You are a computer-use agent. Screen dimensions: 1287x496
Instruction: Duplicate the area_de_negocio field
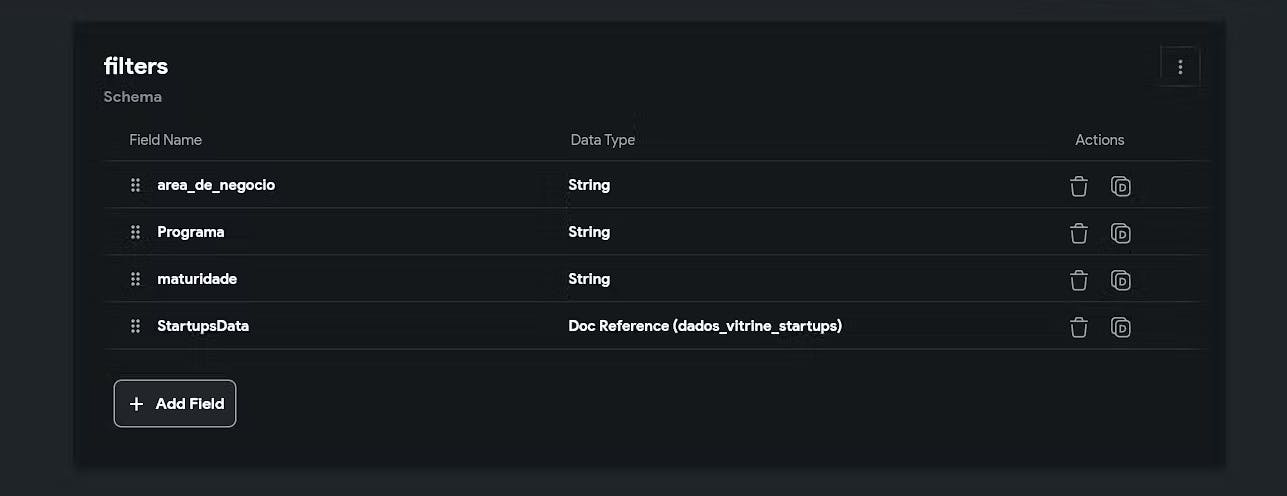[x=1121, y=186]
